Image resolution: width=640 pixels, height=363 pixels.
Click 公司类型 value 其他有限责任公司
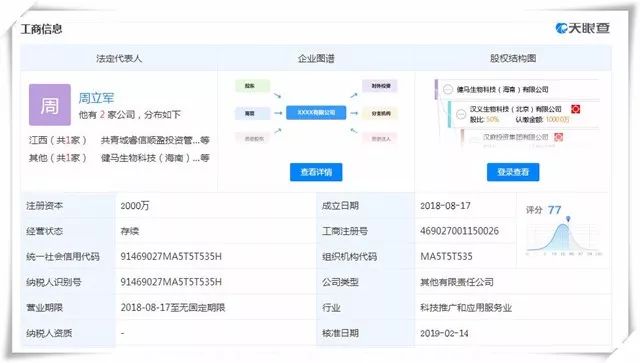457,282
